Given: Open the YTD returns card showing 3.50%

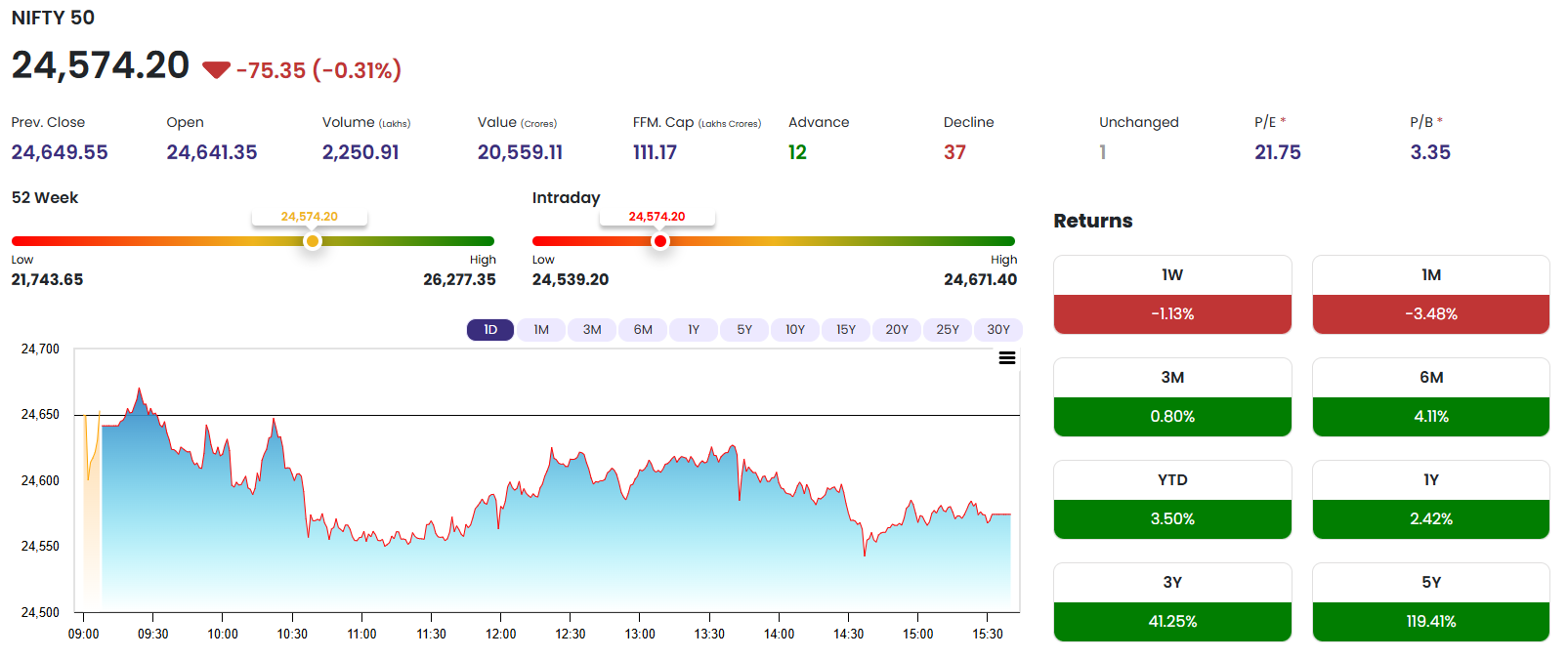Looking at the screenshot, I should click(1172, 500).
